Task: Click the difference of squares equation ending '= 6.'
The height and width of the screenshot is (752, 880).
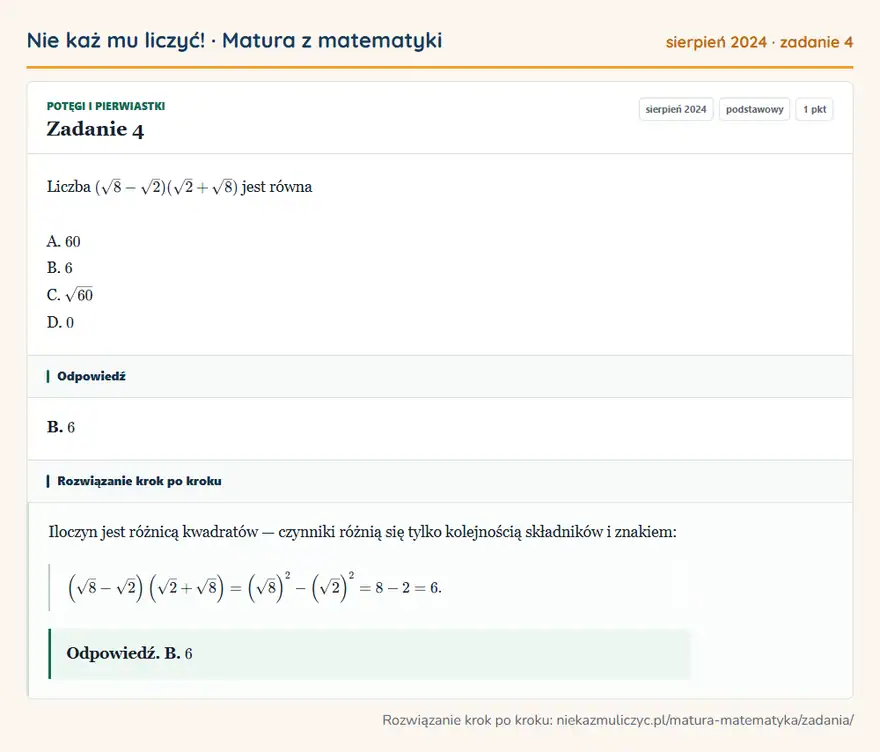Action: (x=255, y=588)
